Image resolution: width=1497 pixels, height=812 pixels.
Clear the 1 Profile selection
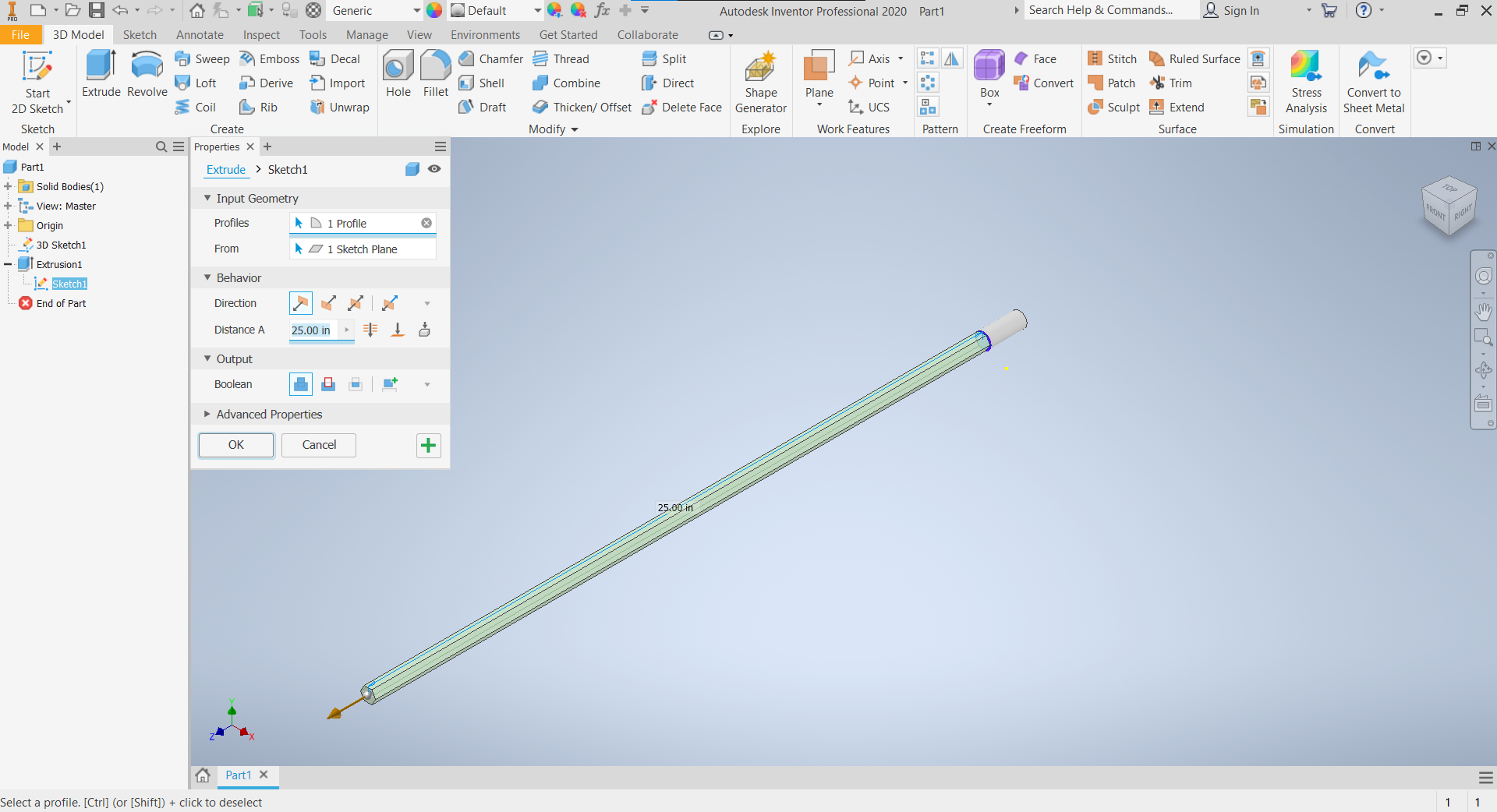426,223
